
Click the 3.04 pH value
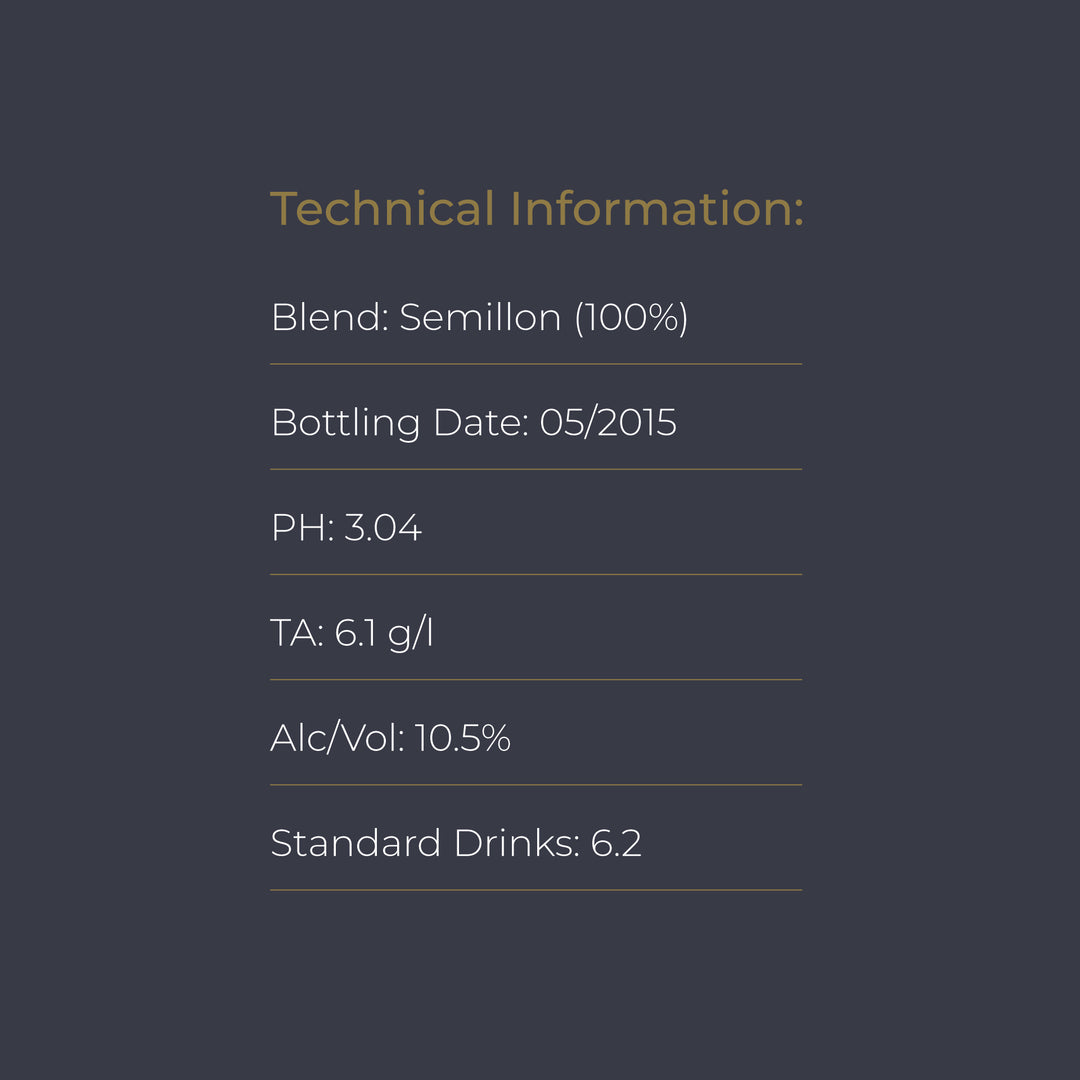coord(383,528)
